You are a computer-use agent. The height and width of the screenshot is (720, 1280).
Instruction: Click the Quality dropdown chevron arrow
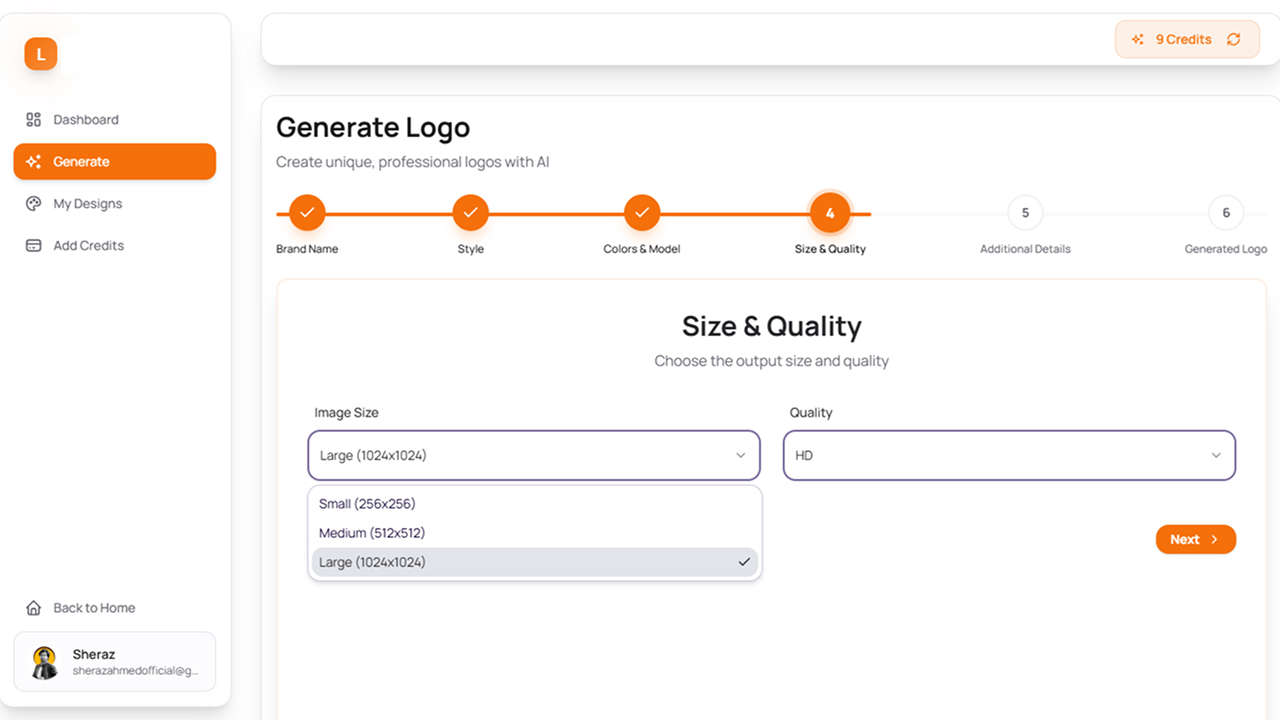[1216, 455]
